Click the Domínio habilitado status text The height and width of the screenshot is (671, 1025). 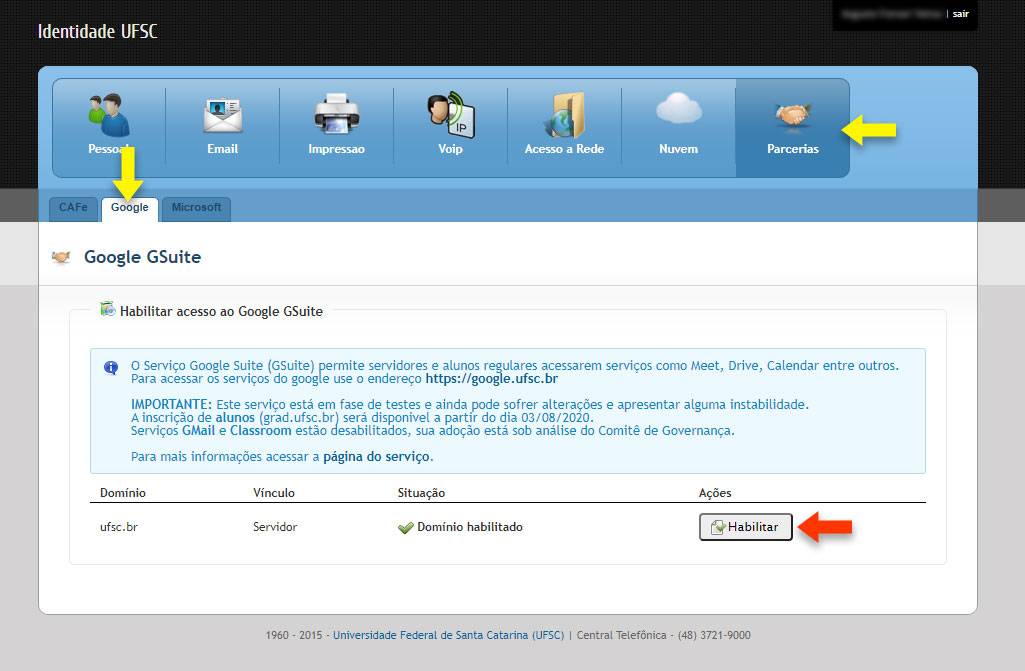click(470, 527)
